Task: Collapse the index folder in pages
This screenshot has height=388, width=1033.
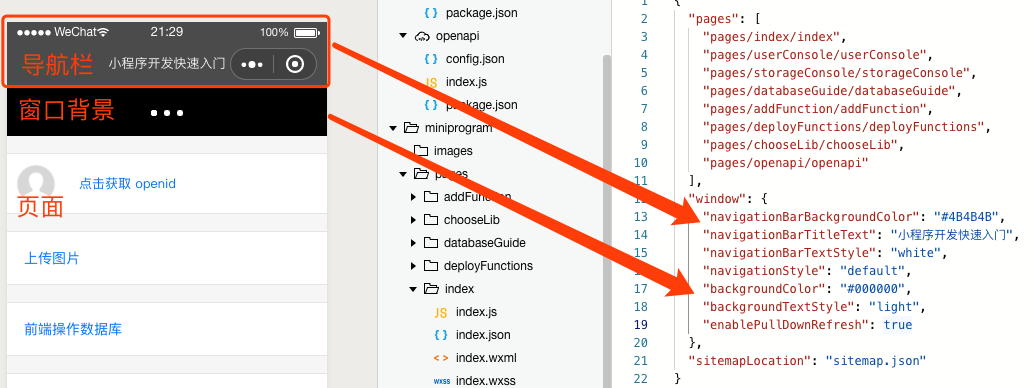Action: [413, 289]
